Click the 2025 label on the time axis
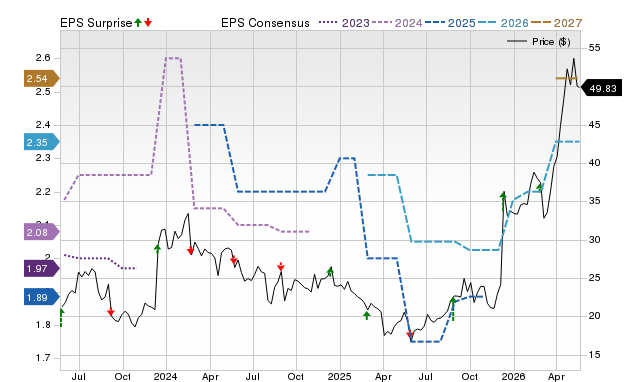 point(339,376)
